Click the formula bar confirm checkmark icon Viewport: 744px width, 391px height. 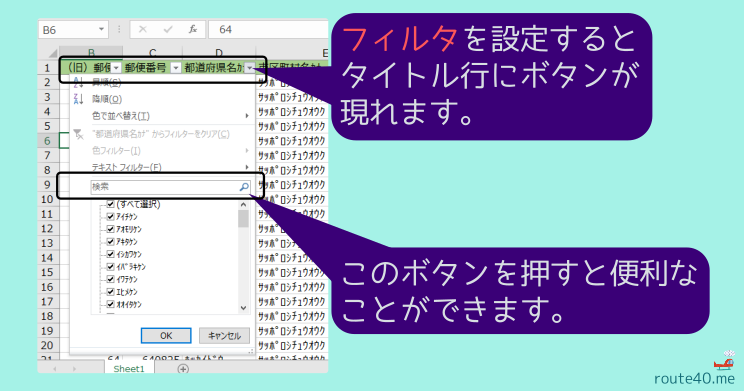(x=168, y=29)
